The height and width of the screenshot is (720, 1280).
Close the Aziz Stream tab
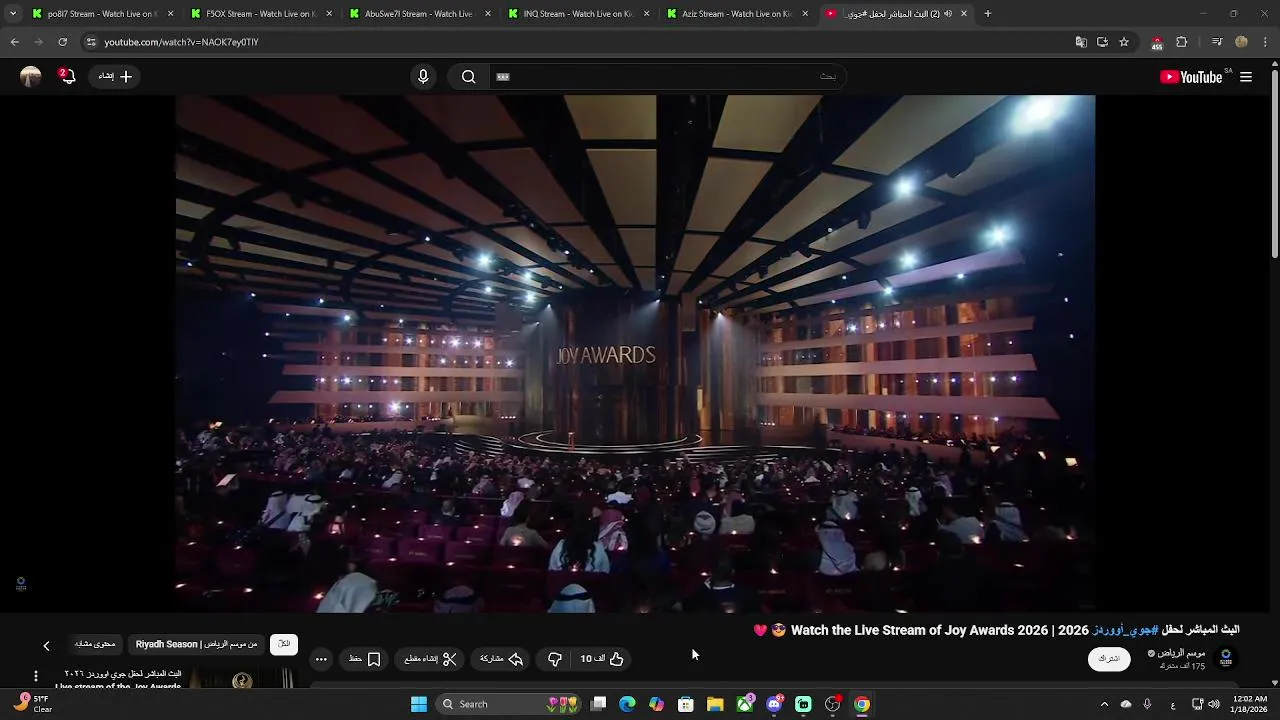click(x=805, y=14)
